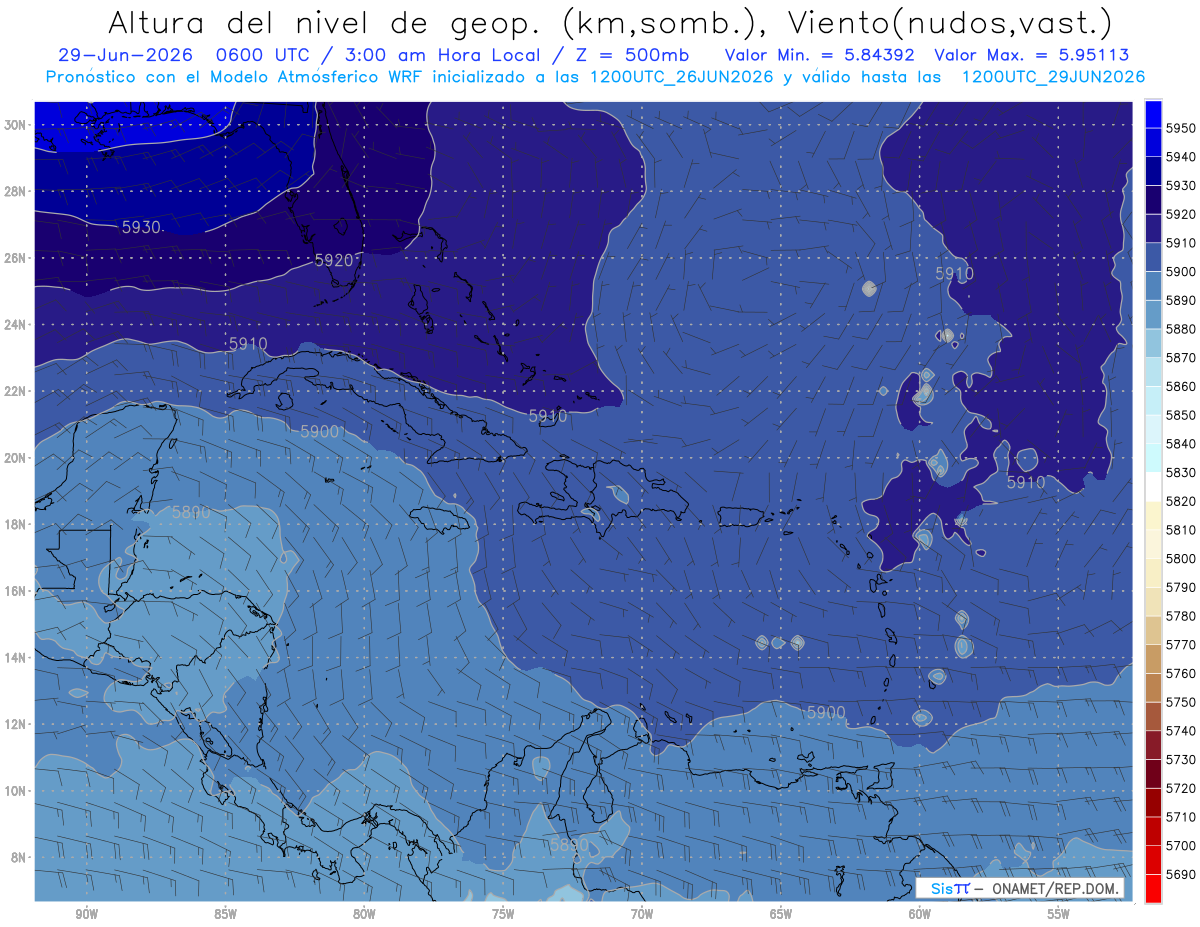Select the forecast date '29-Jun-2026'
1200x927 pixels.
(123, 55)
